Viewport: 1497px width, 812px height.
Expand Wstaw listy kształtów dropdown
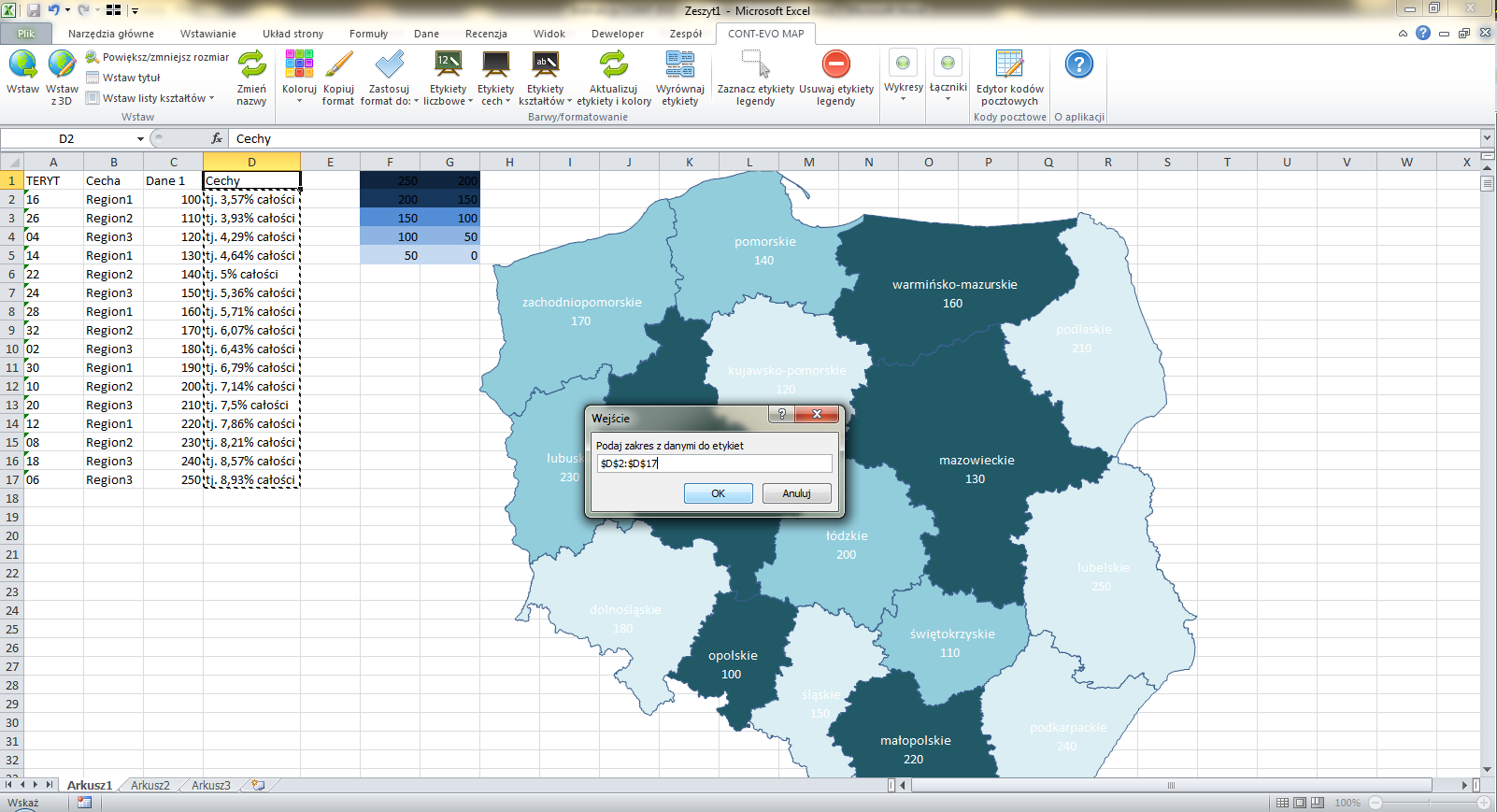pyautogui.click(x=150, y=98)
